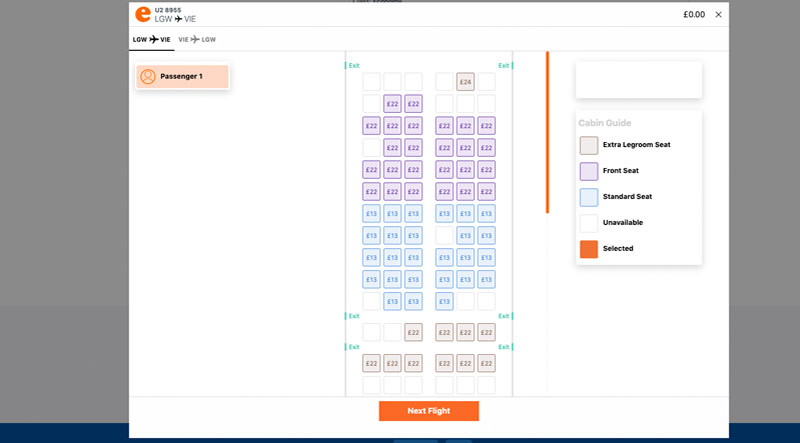Screen dimensions: 800x443
Task: Click the Standard Seat legend swatch
Action: (x=589, y=198)
